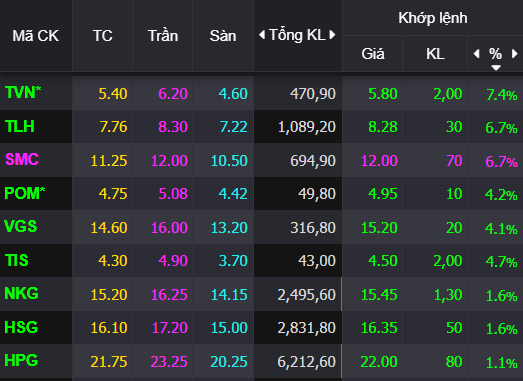Screen dimensions: 523x381
Task: Select TVN reference price 5.40
Action: point(113,94)
